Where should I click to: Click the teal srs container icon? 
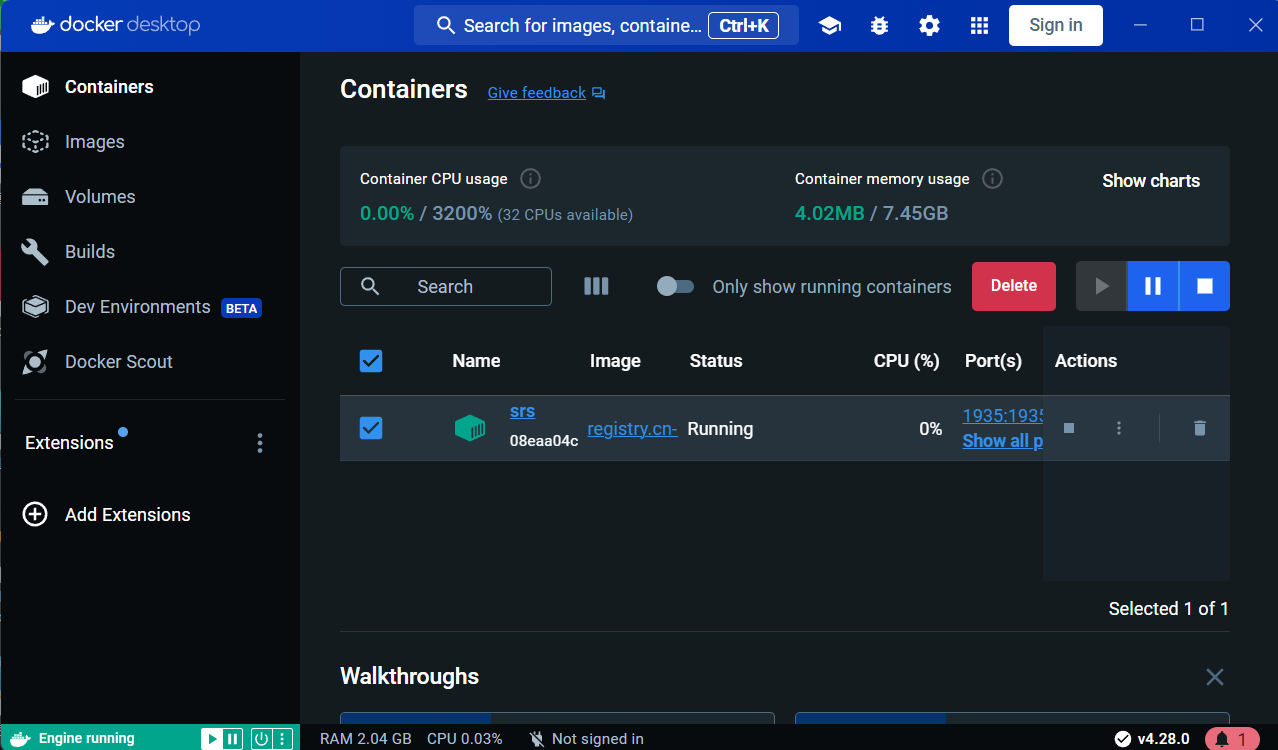pos(470,429)
